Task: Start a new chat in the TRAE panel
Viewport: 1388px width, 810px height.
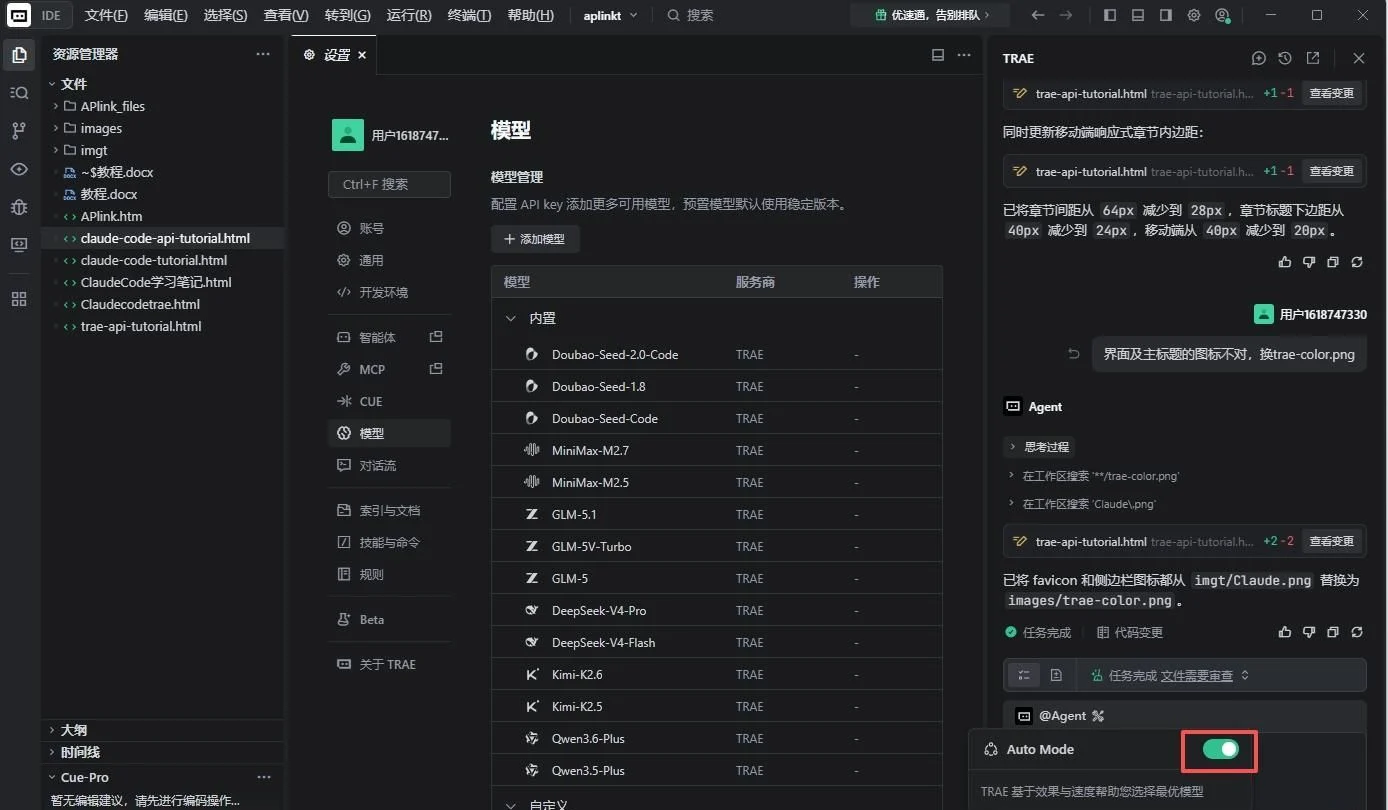Action: point(1259,58)
